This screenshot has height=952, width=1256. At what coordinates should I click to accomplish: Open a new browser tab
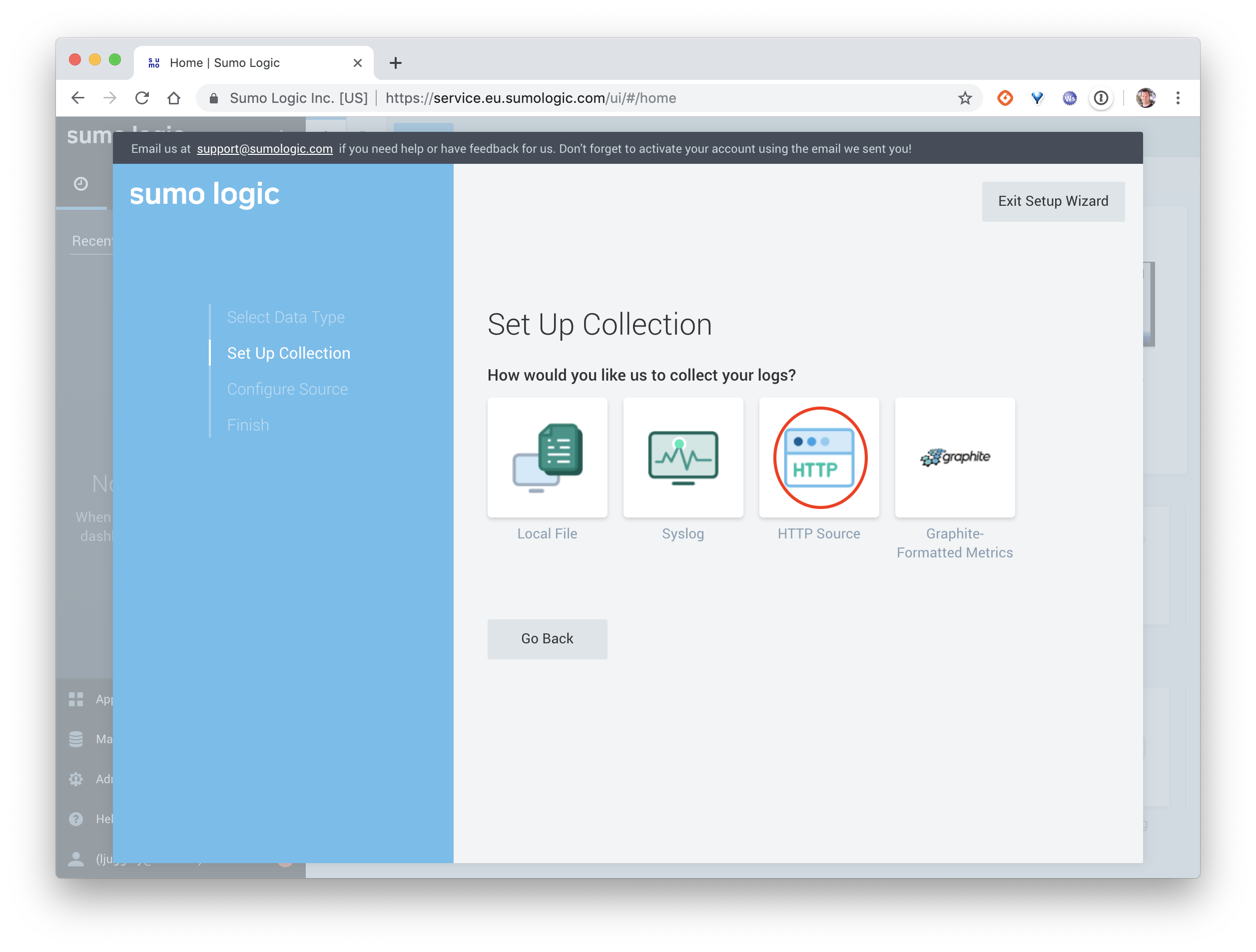[396, 62]
